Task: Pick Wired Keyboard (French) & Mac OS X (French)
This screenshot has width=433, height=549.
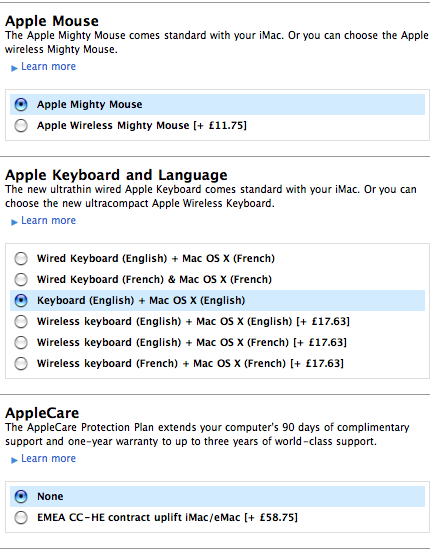Action: [x=21, y=279]
